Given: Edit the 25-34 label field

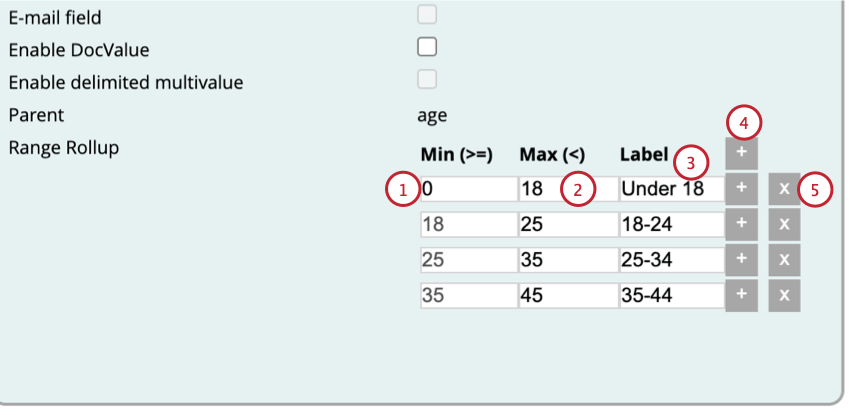Looking at the screenshot, I should point(668,260).
